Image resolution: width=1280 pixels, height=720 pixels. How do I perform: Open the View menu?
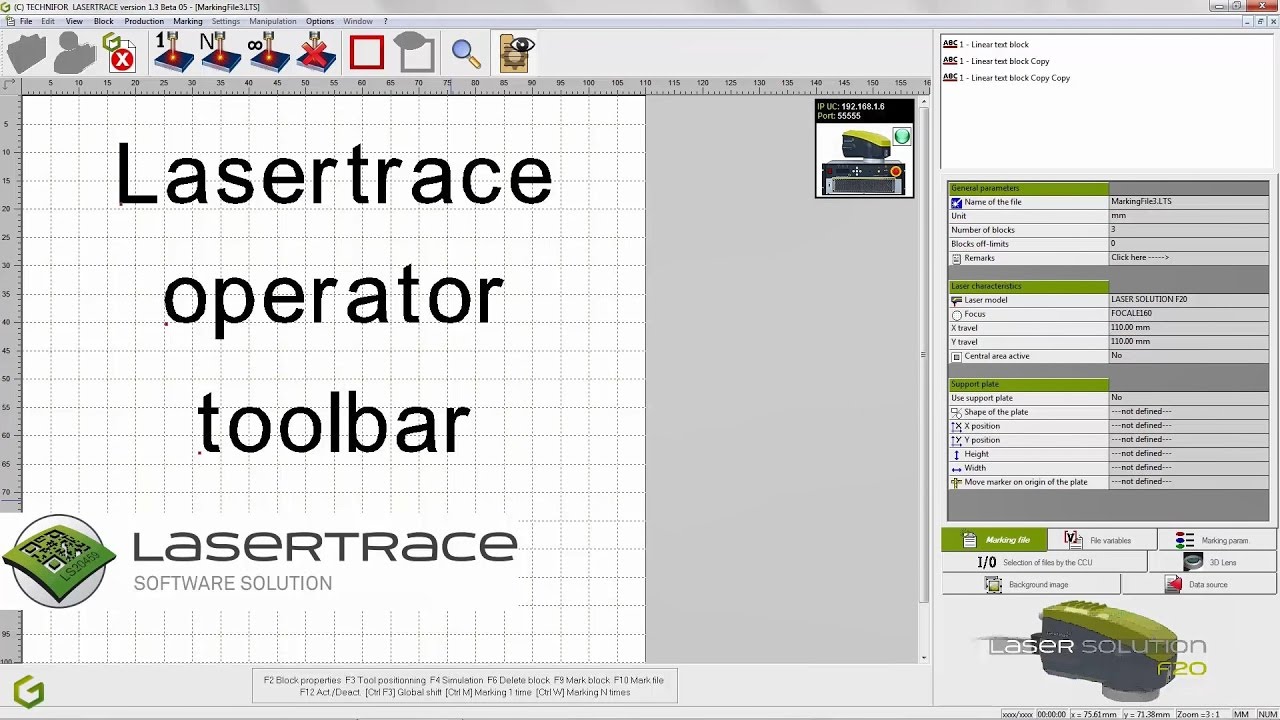[x=74, y=21]
